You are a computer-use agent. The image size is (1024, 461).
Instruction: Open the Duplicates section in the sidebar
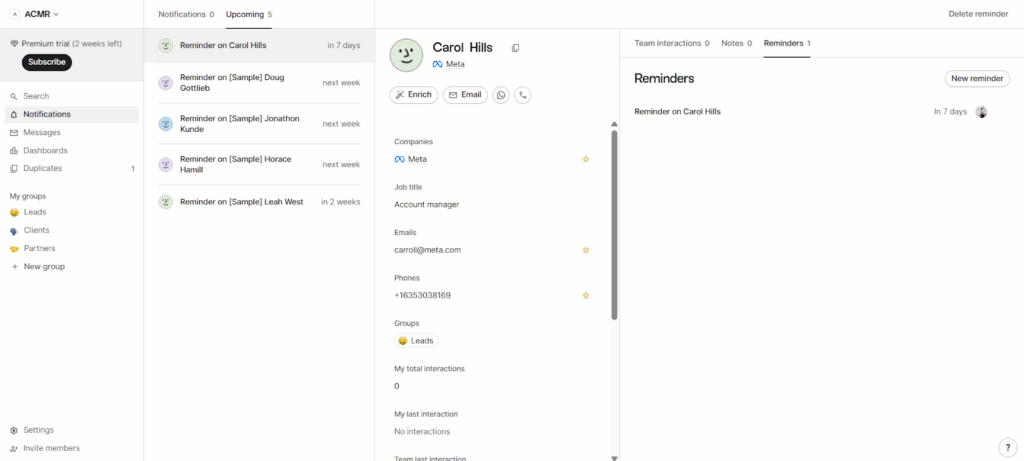[42, 168]
